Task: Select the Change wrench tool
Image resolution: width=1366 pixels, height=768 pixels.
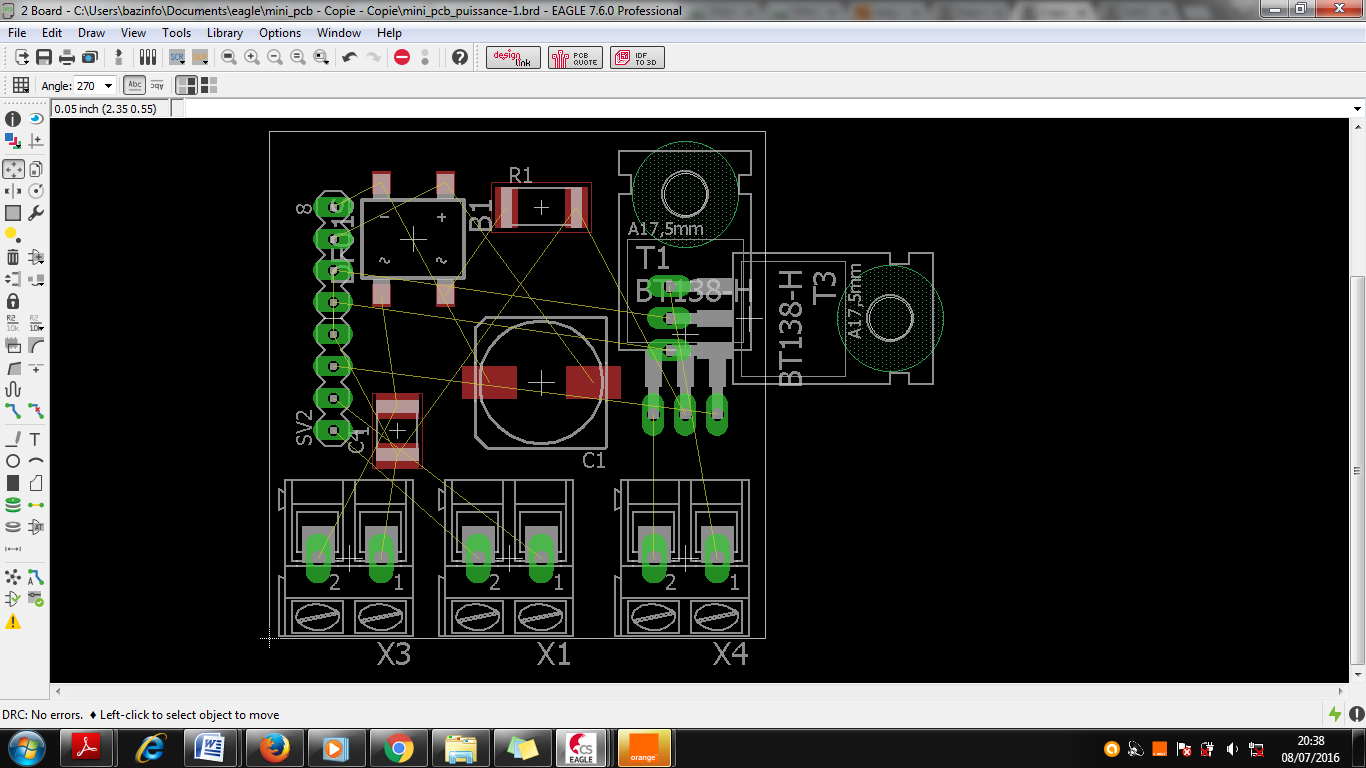Action: pyautogui.click(x=36, y=213)
